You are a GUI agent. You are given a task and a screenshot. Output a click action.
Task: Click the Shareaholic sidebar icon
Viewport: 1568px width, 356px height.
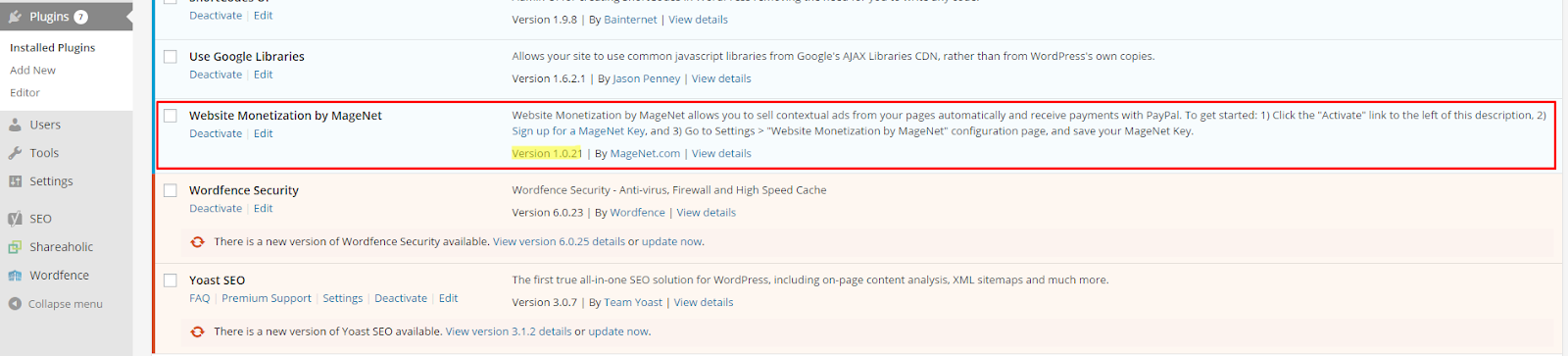[x=16, y=247]
